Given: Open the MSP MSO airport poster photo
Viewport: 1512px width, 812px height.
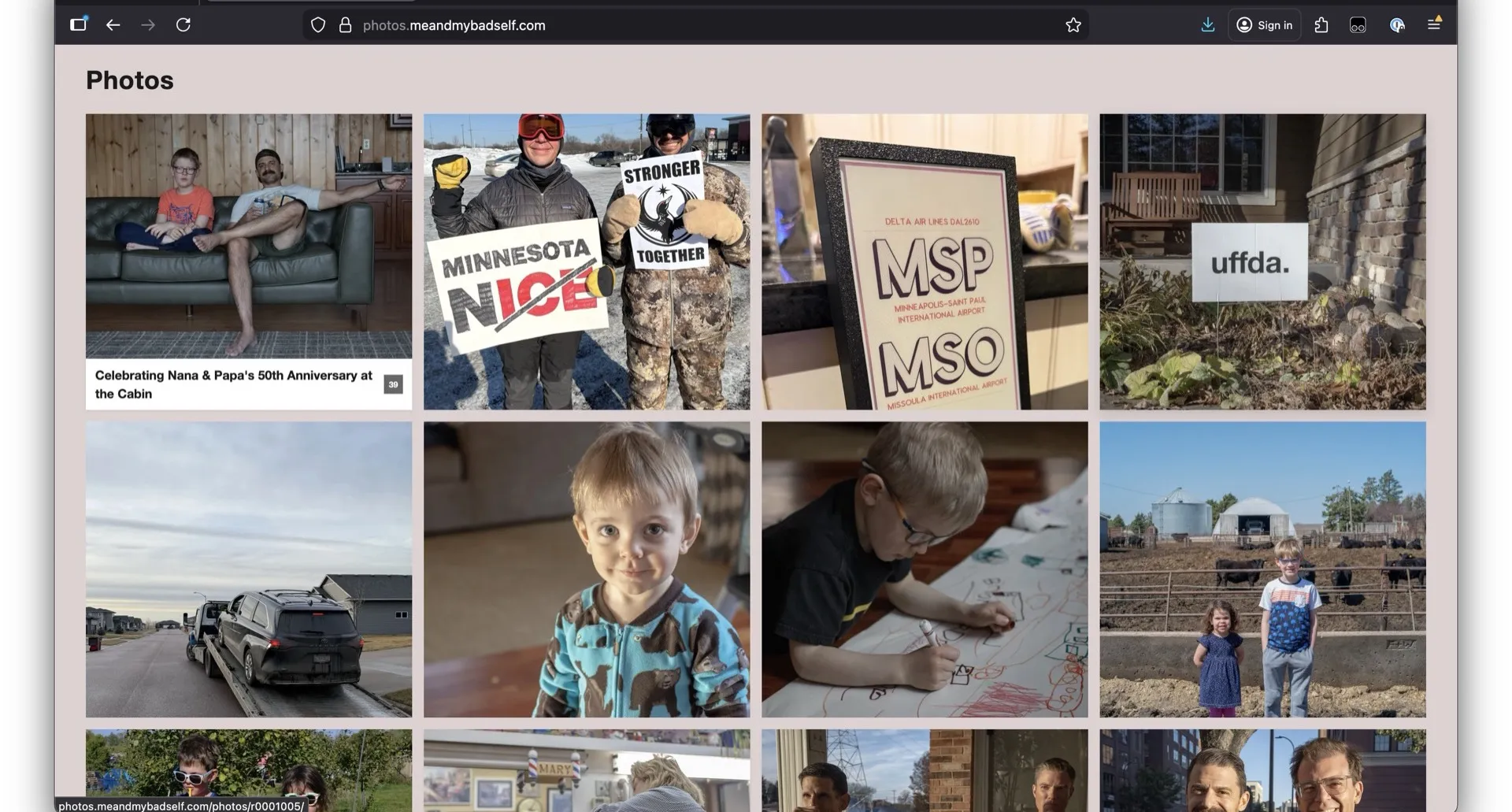Looking at the screenshot, I should tap(925, 261).
